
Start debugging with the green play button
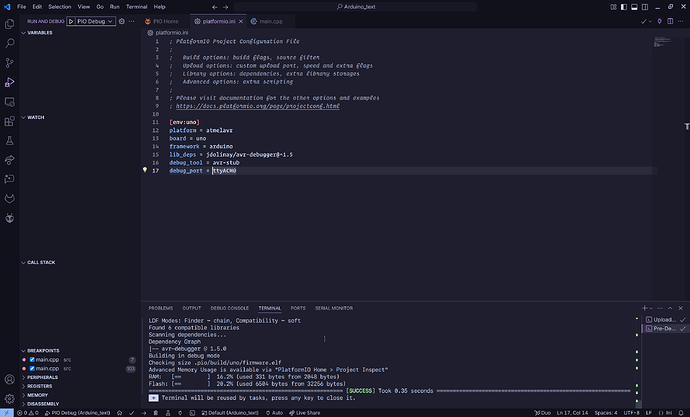[x=71, y=21]
